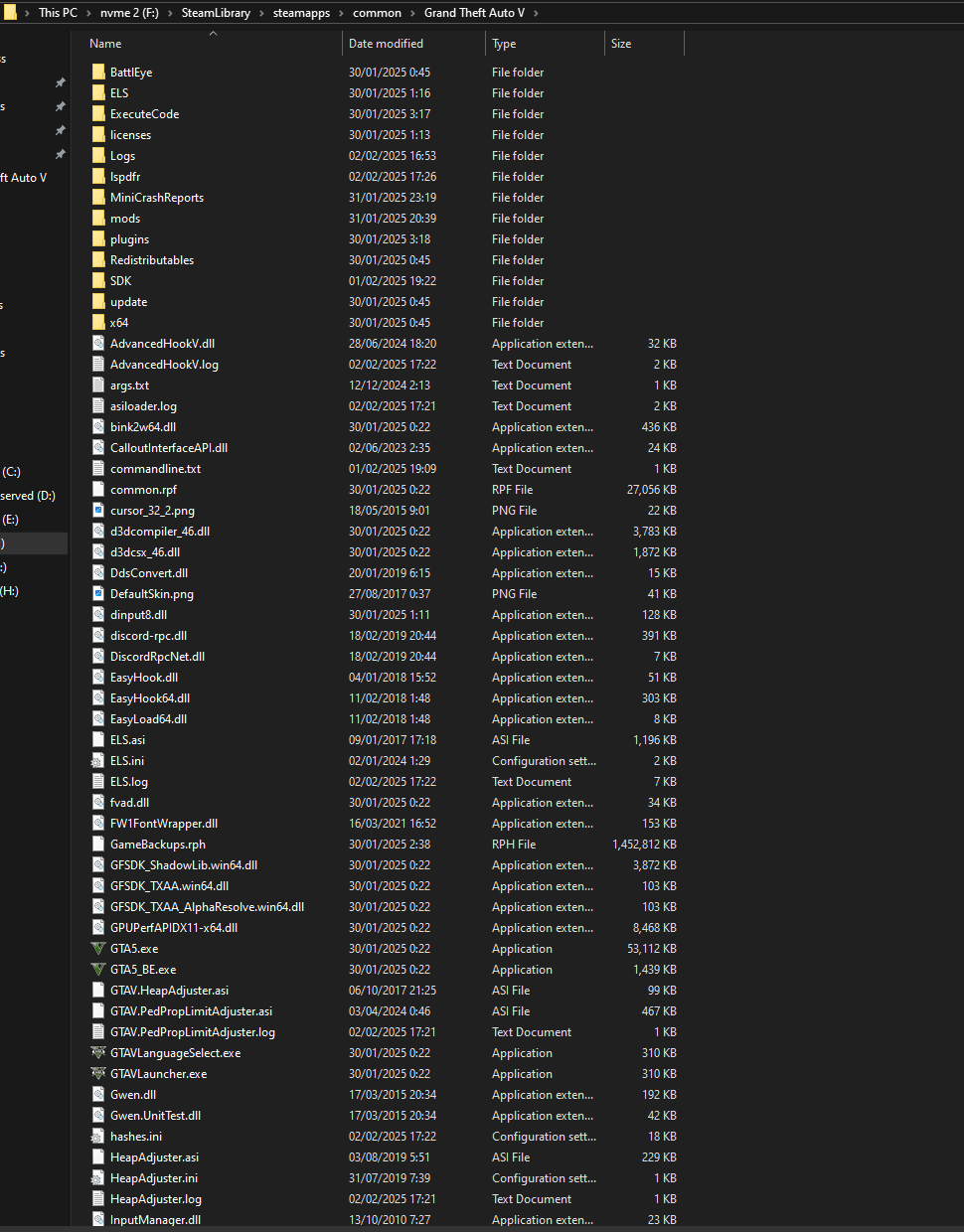Select served (D:) drive in sidebar

click(x=28, y=496)
